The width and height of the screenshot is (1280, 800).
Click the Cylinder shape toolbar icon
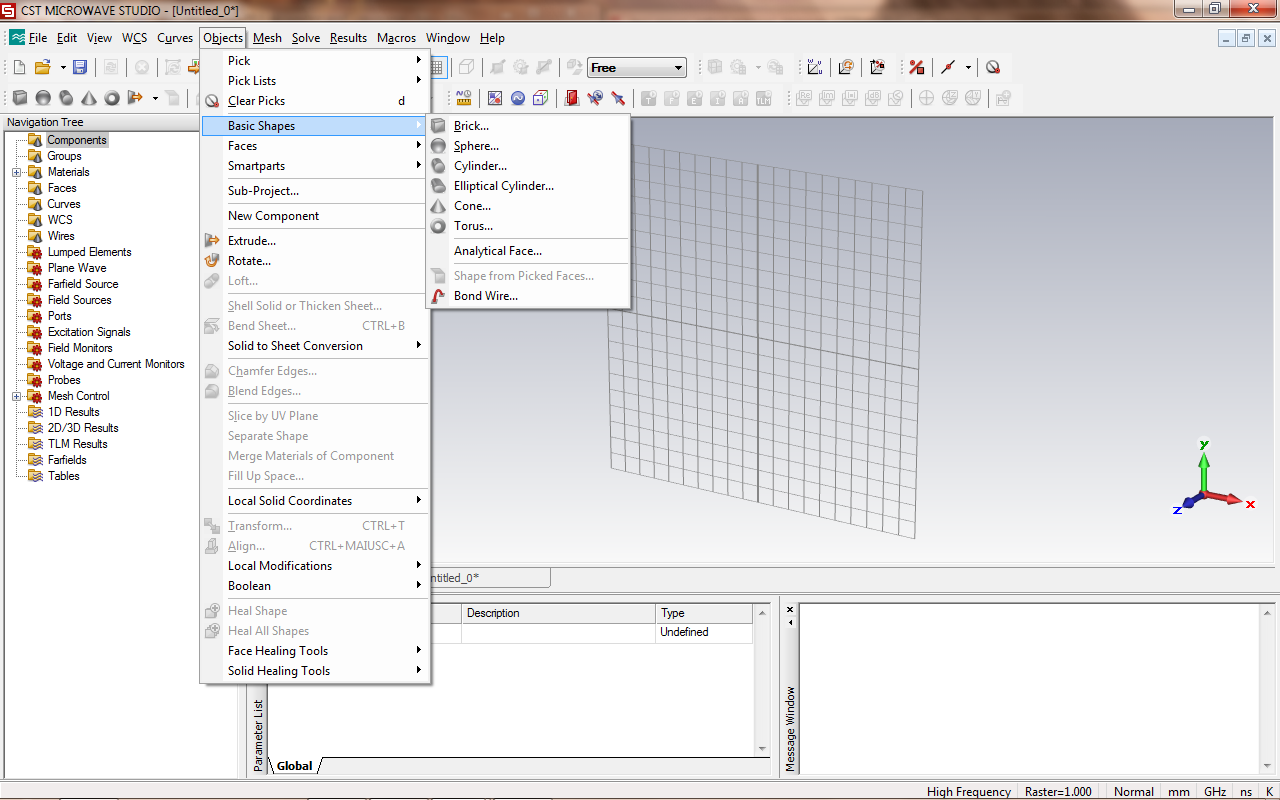[66, 97]
